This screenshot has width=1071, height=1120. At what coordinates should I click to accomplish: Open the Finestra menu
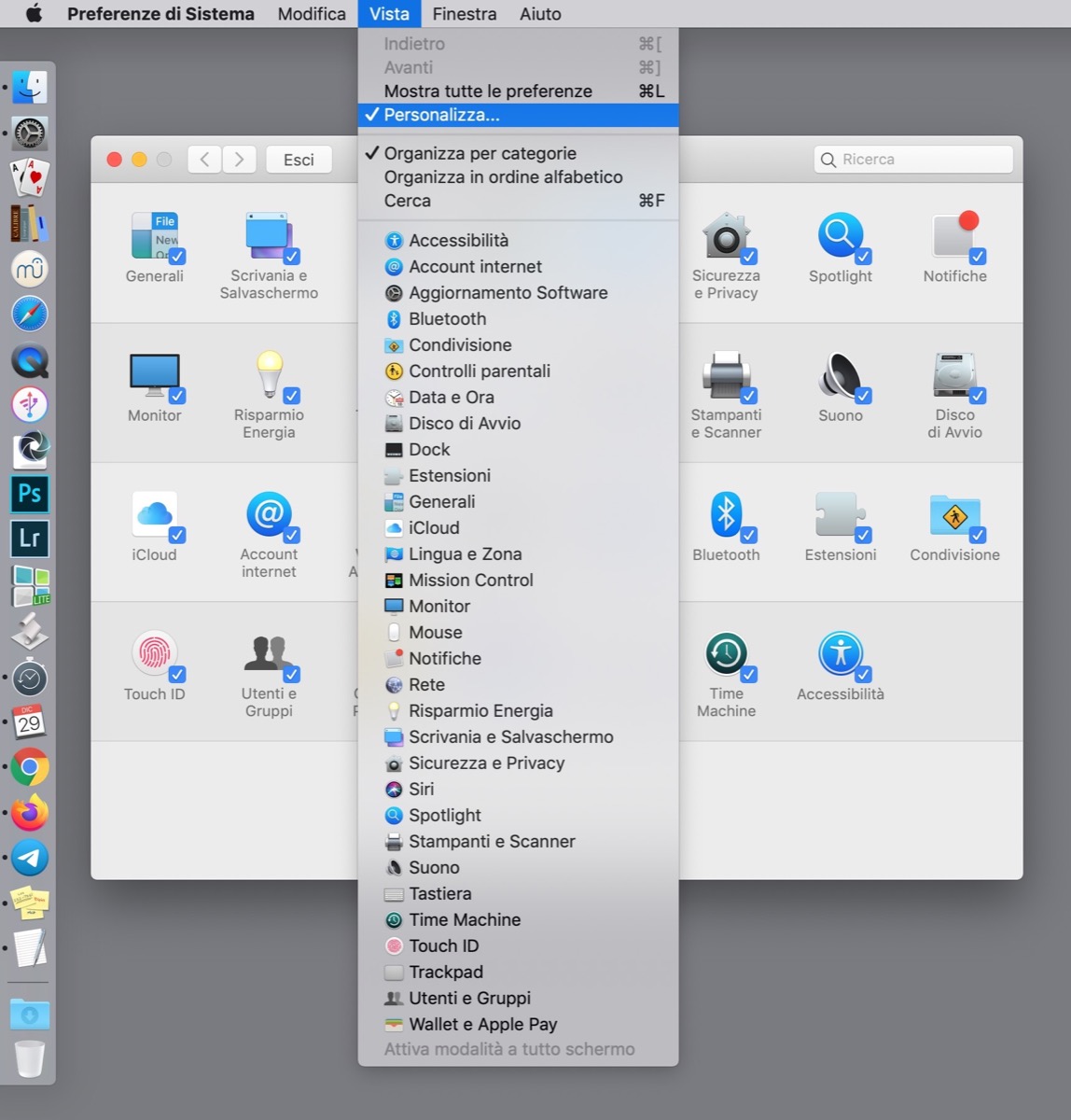point(464,14)
